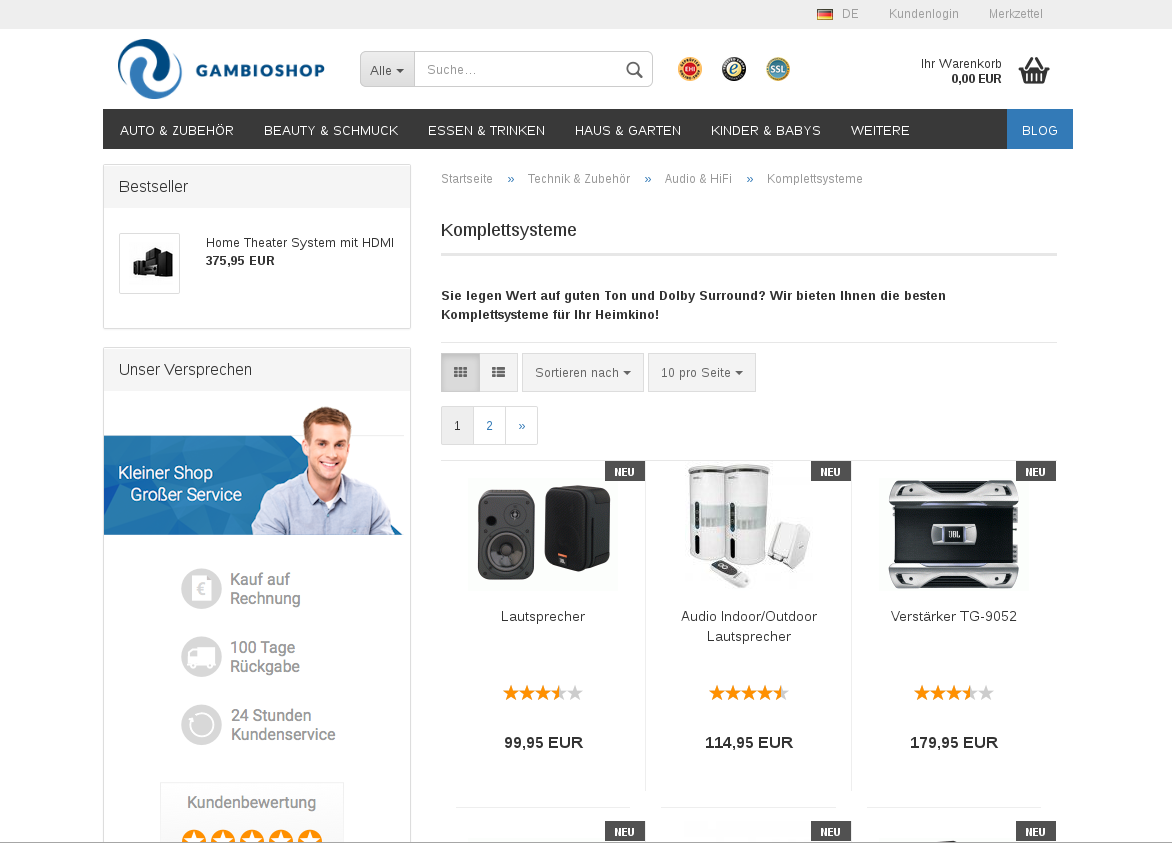
Task: Click the Audio & HiFi breadcrumb
Action: pos(698,179)
